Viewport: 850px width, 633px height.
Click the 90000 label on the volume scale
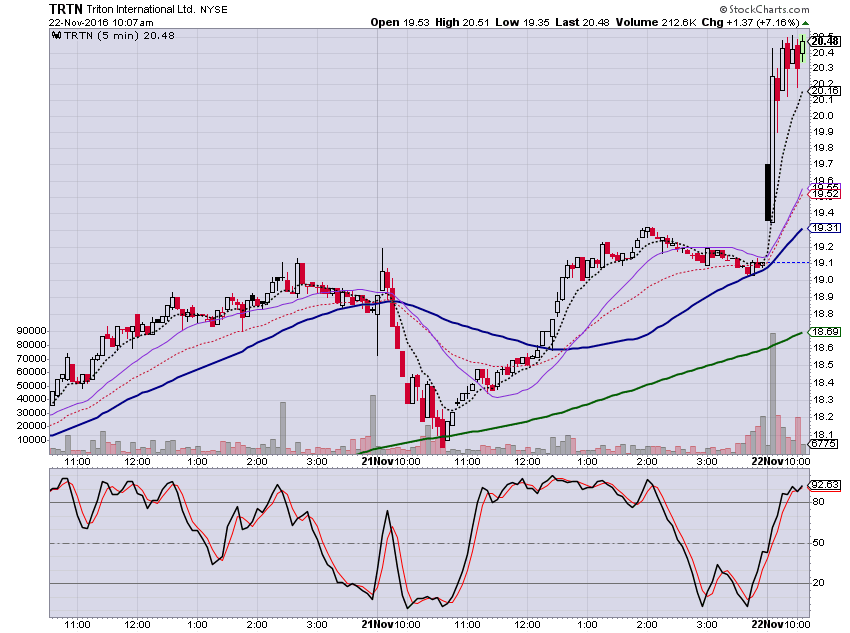pos(31,331)
